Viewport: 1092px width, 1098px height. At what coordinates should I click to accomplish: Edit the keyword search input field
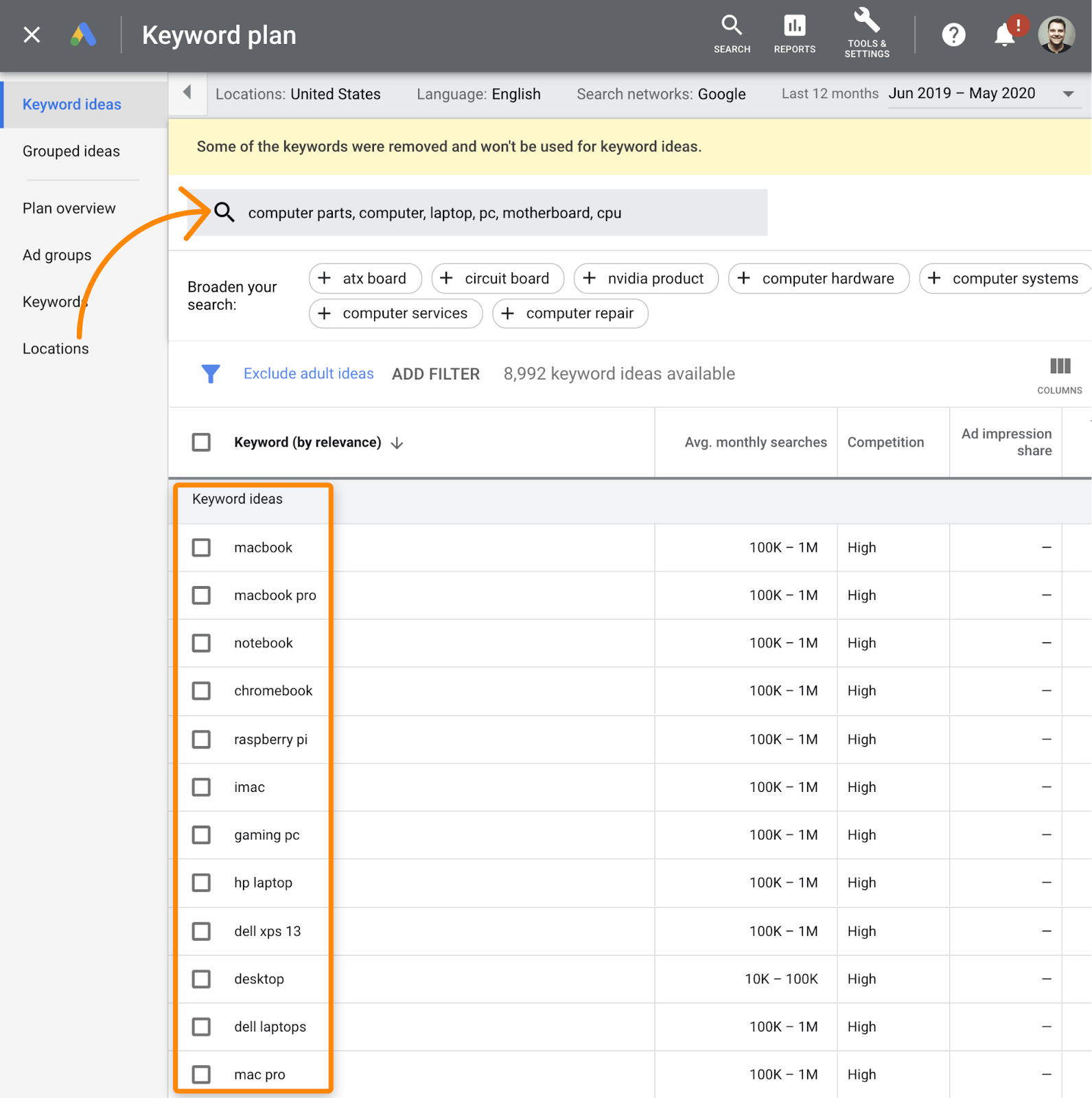(x=477, y=213)
